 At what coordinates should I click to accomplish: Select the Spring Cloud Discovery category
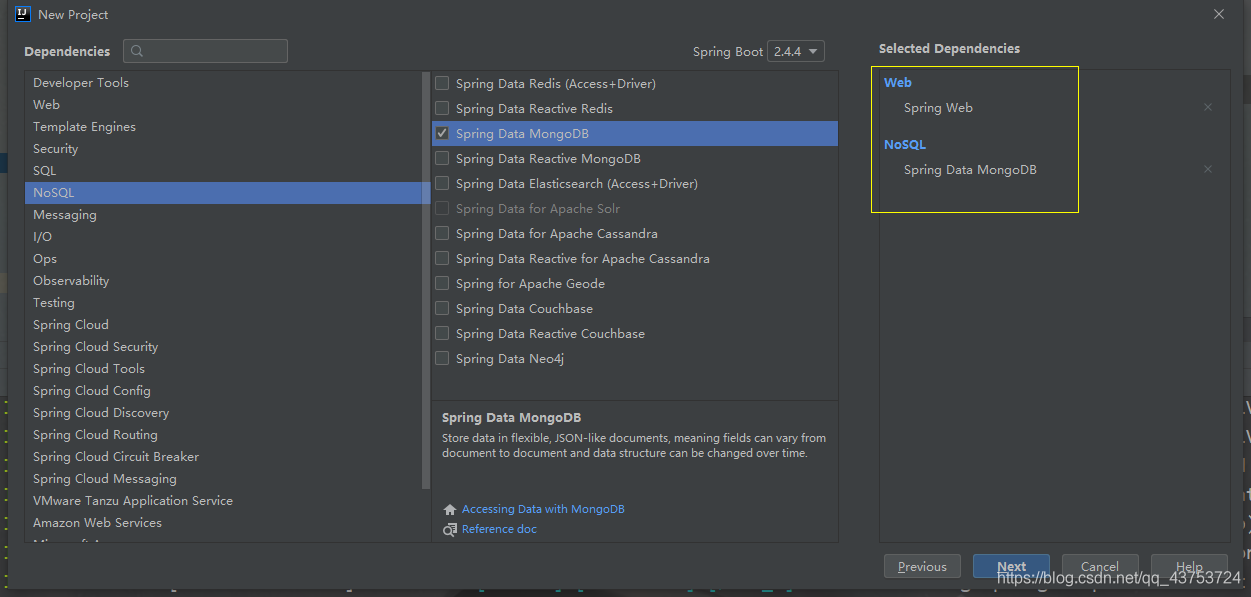click(x=100, y=412)
